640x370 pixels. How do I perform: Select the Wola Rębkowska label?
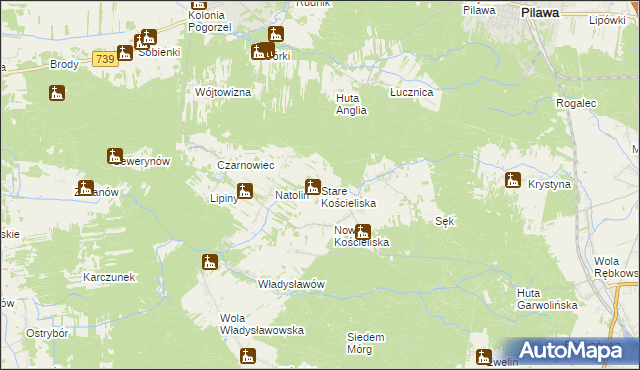[x=616, y=267]
